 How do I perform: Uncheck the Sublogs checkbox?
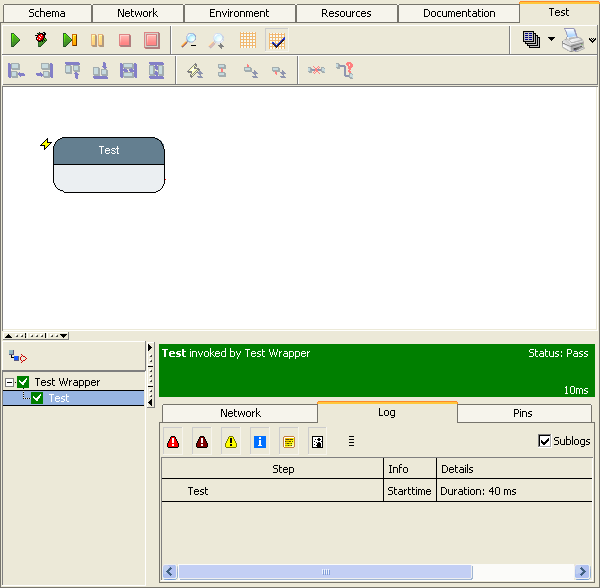pyautogui.click(x=545, y=441)
